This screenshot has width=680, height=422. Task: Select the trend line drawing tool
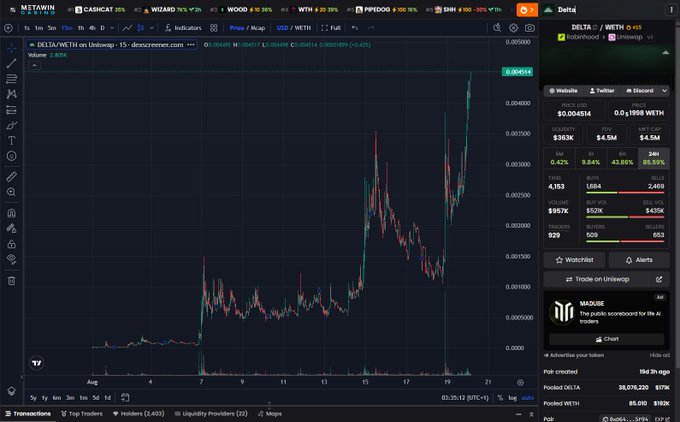point(12,63)
